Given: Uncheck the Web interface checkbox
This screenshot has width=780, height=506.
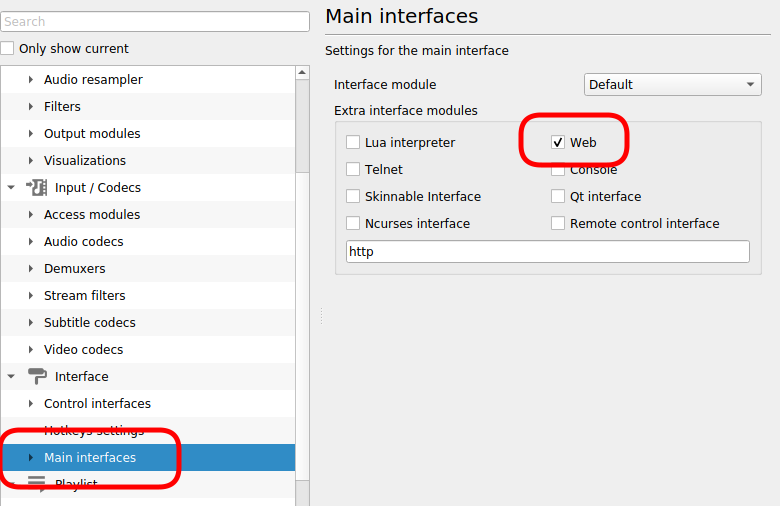Looking at the screenshot, I should [x=558, y=143].
